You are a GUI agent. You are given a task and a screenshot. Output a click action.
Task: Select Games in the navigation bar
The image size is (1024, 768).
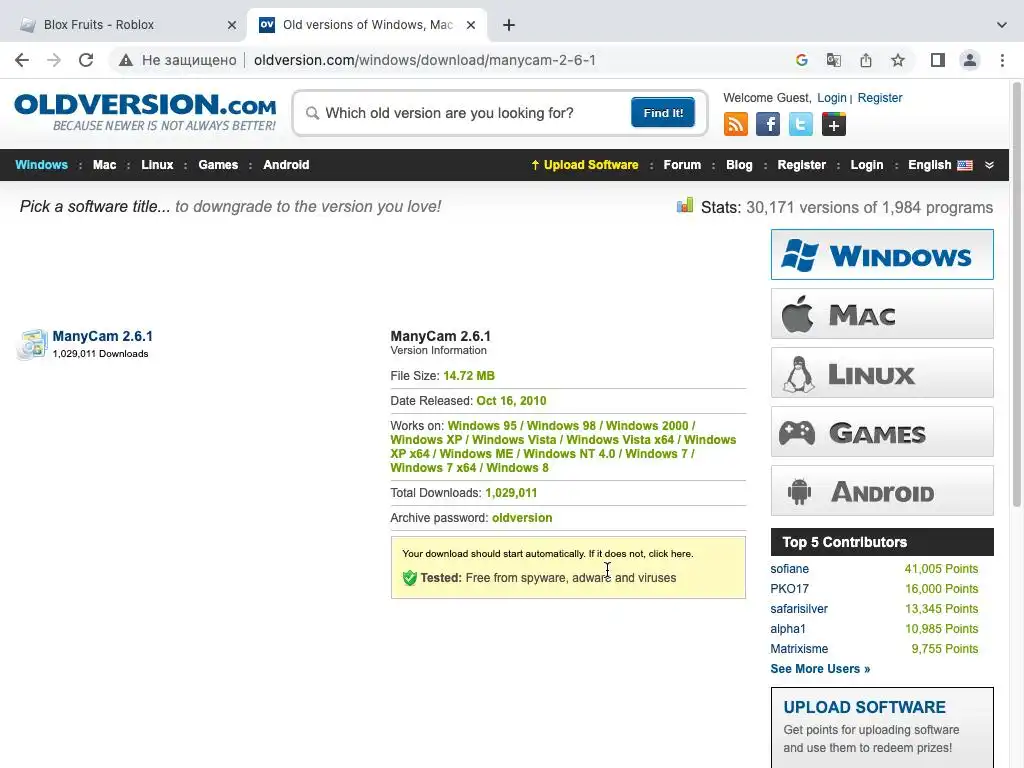(x=218, y=165)
